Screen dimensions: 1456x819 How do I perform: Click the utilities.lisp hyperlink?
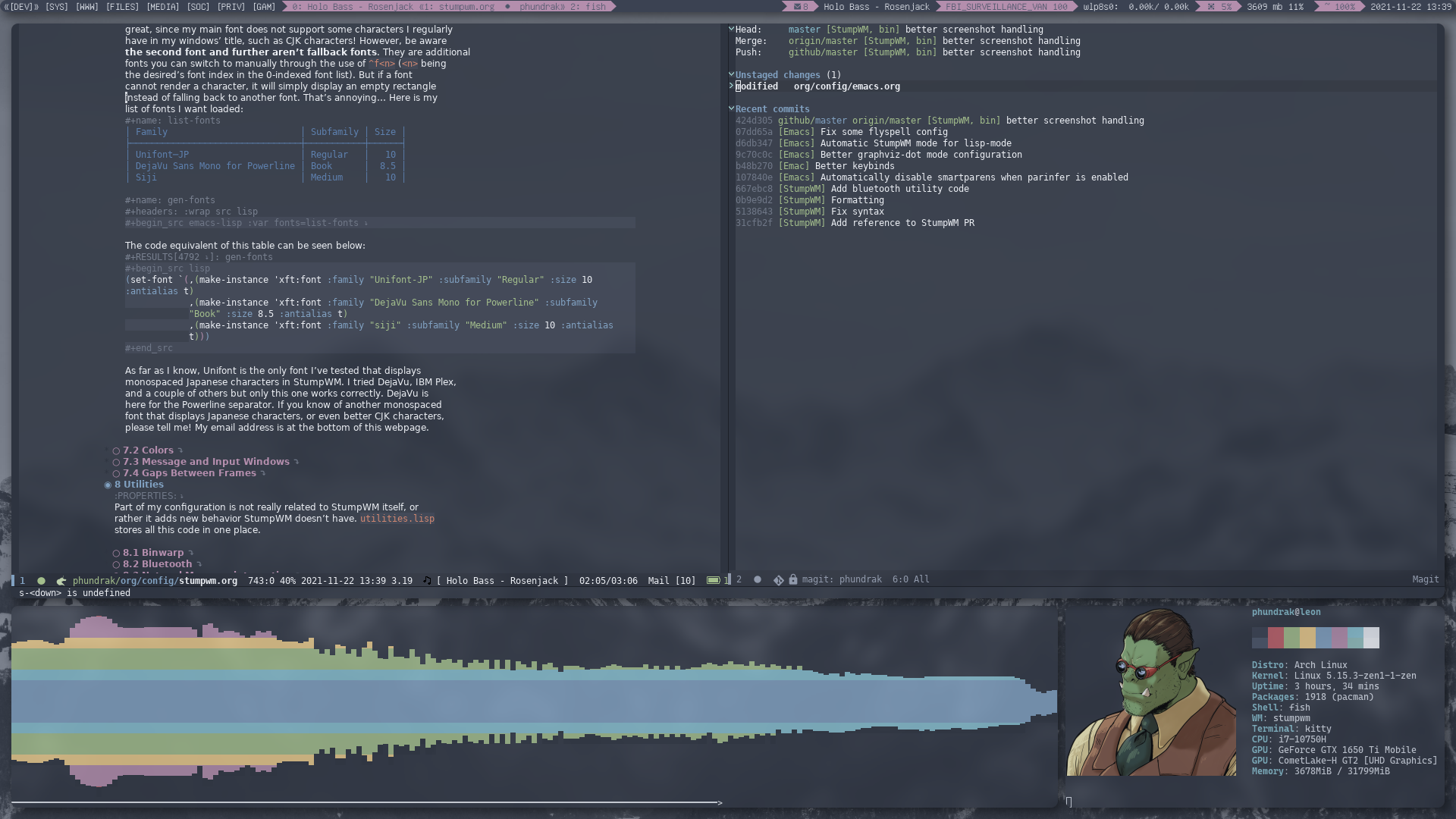pyautogui.click(x=397, y=518)
